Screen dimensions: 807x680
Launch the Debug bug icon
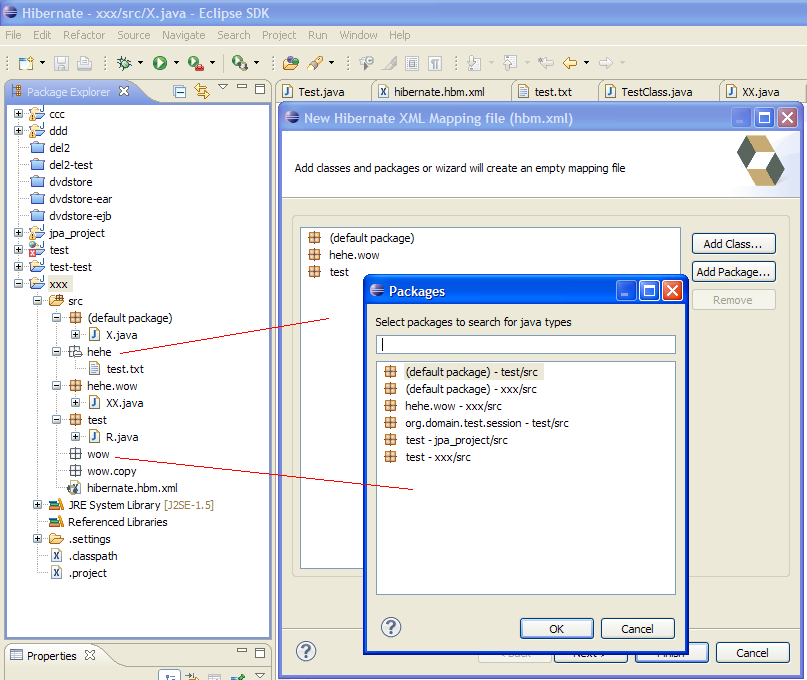click(124, 63)
